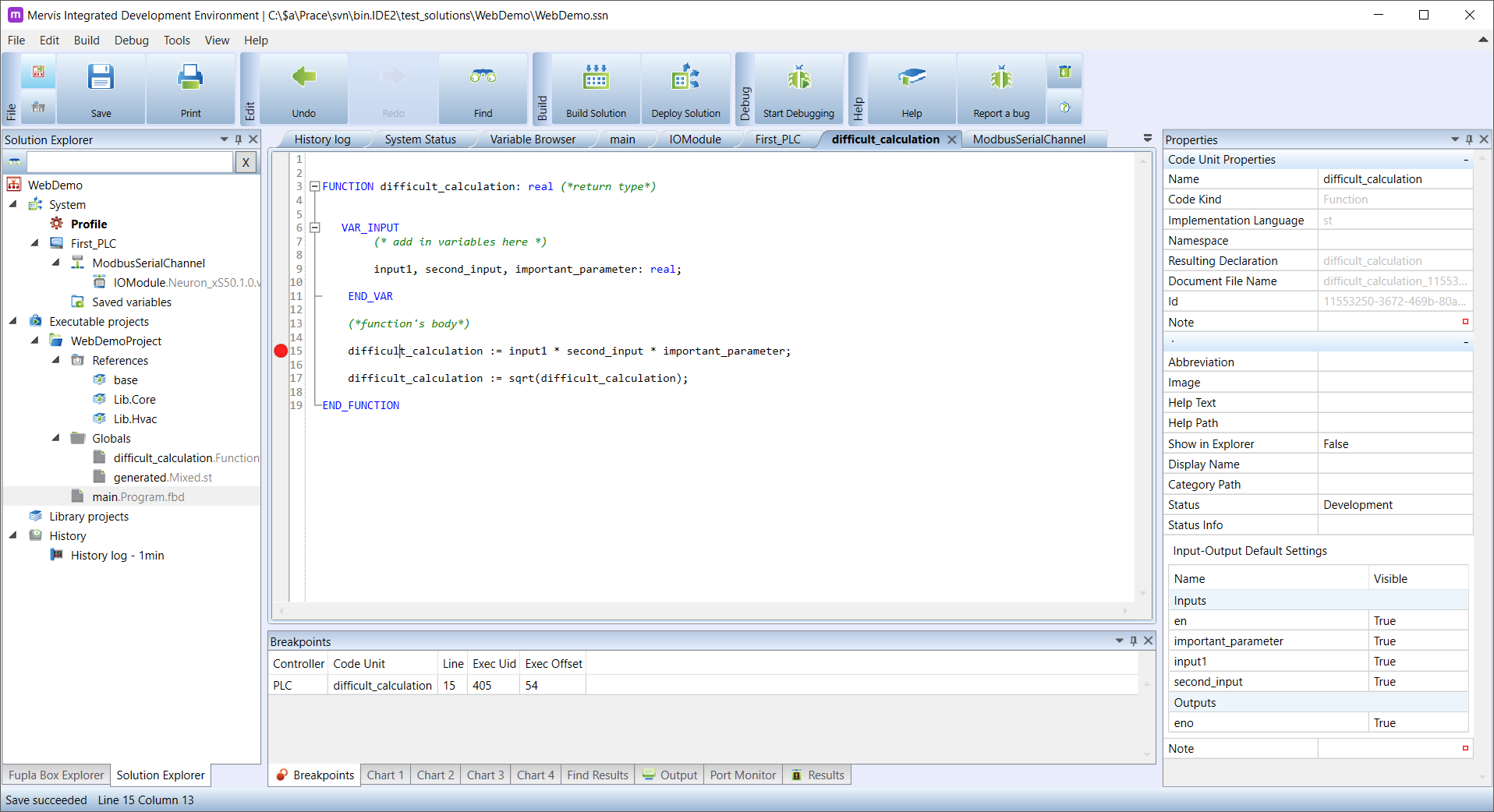Open the Port Monitor tab
This screenshot has height=812, width=1494.
(x=742, y=775)
